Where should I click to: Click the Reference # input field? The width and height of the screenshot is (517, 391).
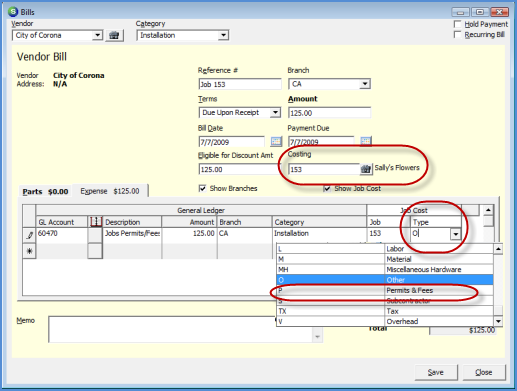pos(240,84)
